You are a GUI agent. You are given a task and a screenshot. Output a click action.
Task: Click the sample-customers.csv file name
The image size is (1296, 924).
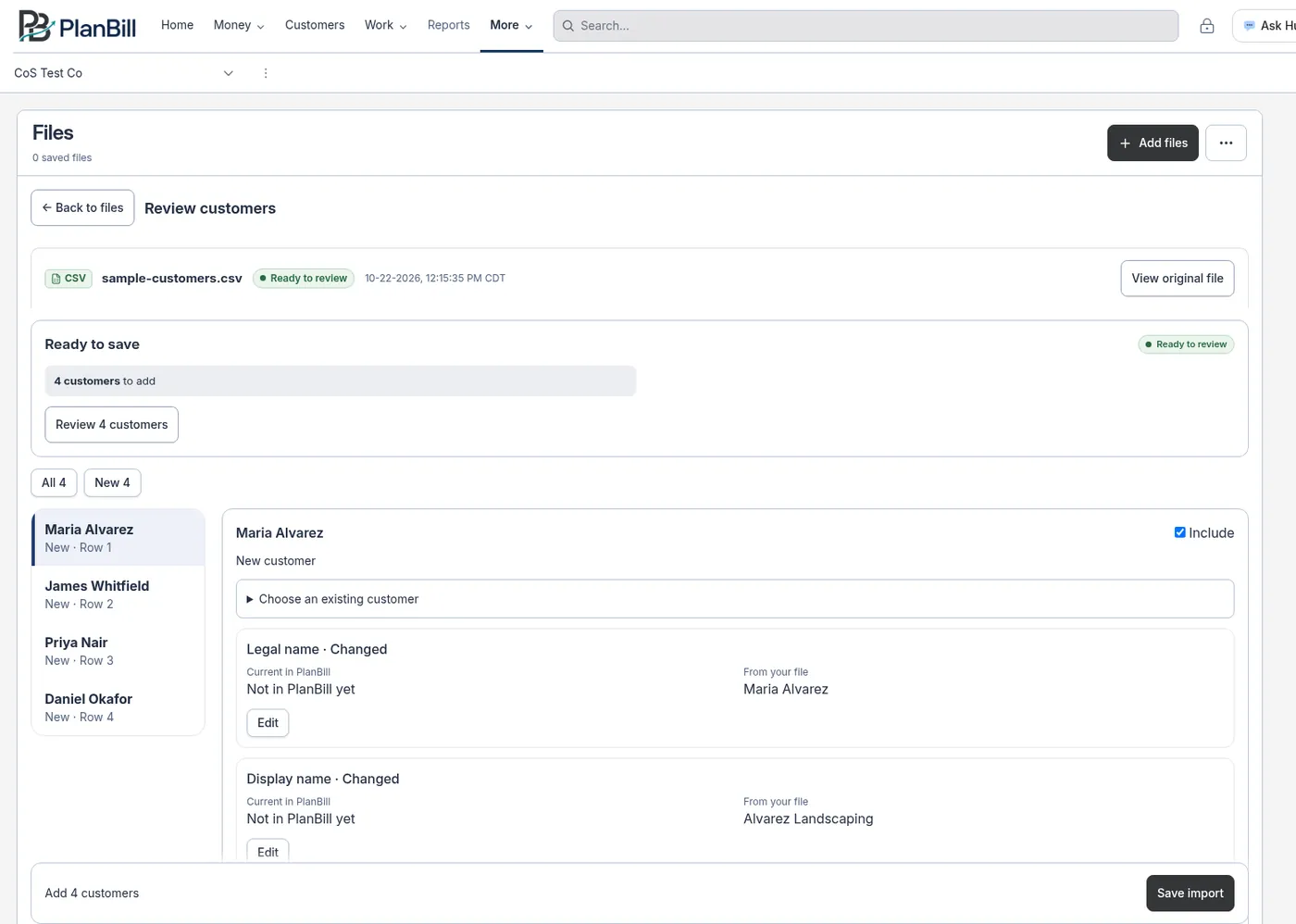click(x=172, y=278)
